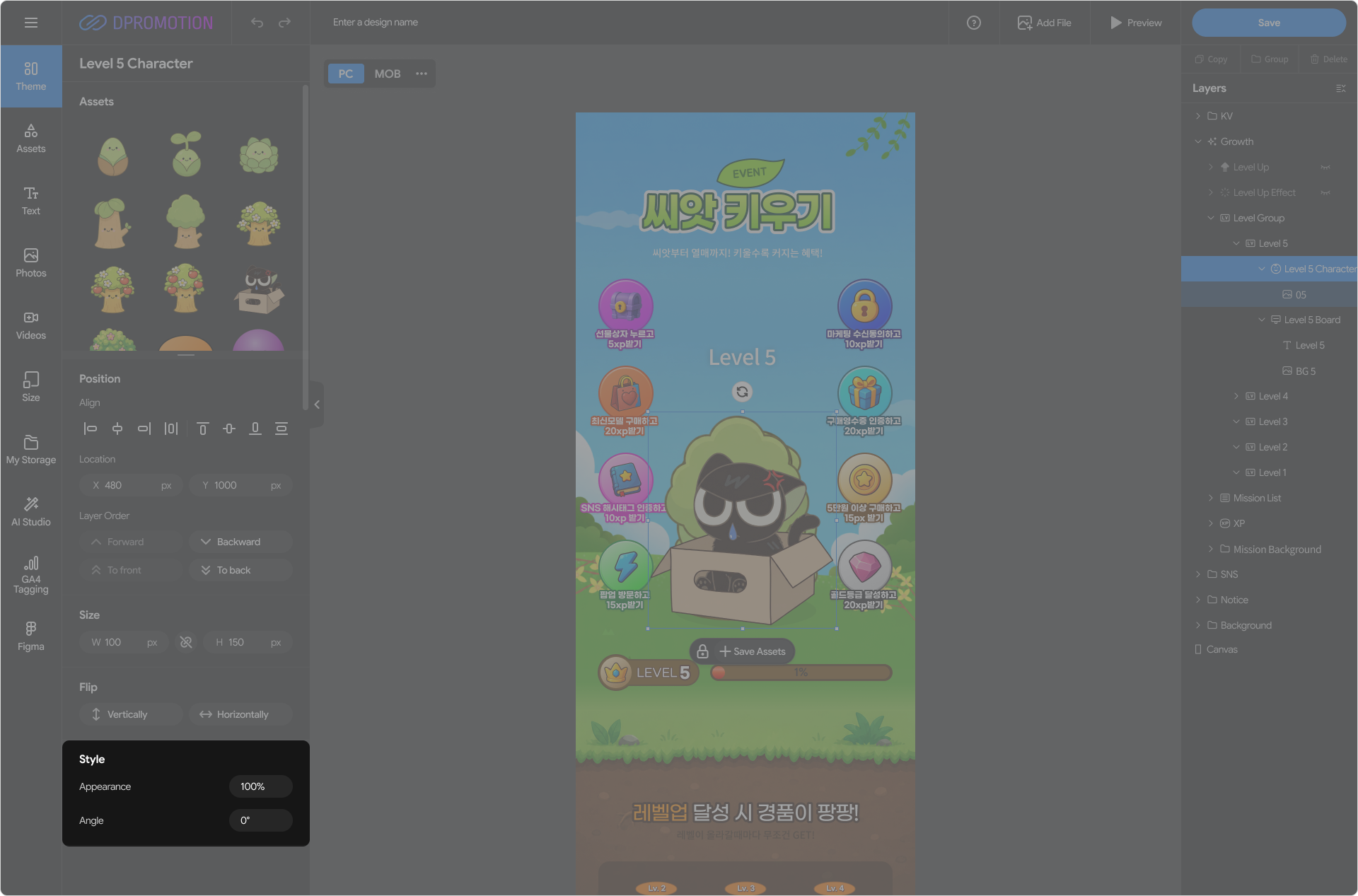Open the help question mark icon
Viewport: 1358px width, 896px height.
974,23
